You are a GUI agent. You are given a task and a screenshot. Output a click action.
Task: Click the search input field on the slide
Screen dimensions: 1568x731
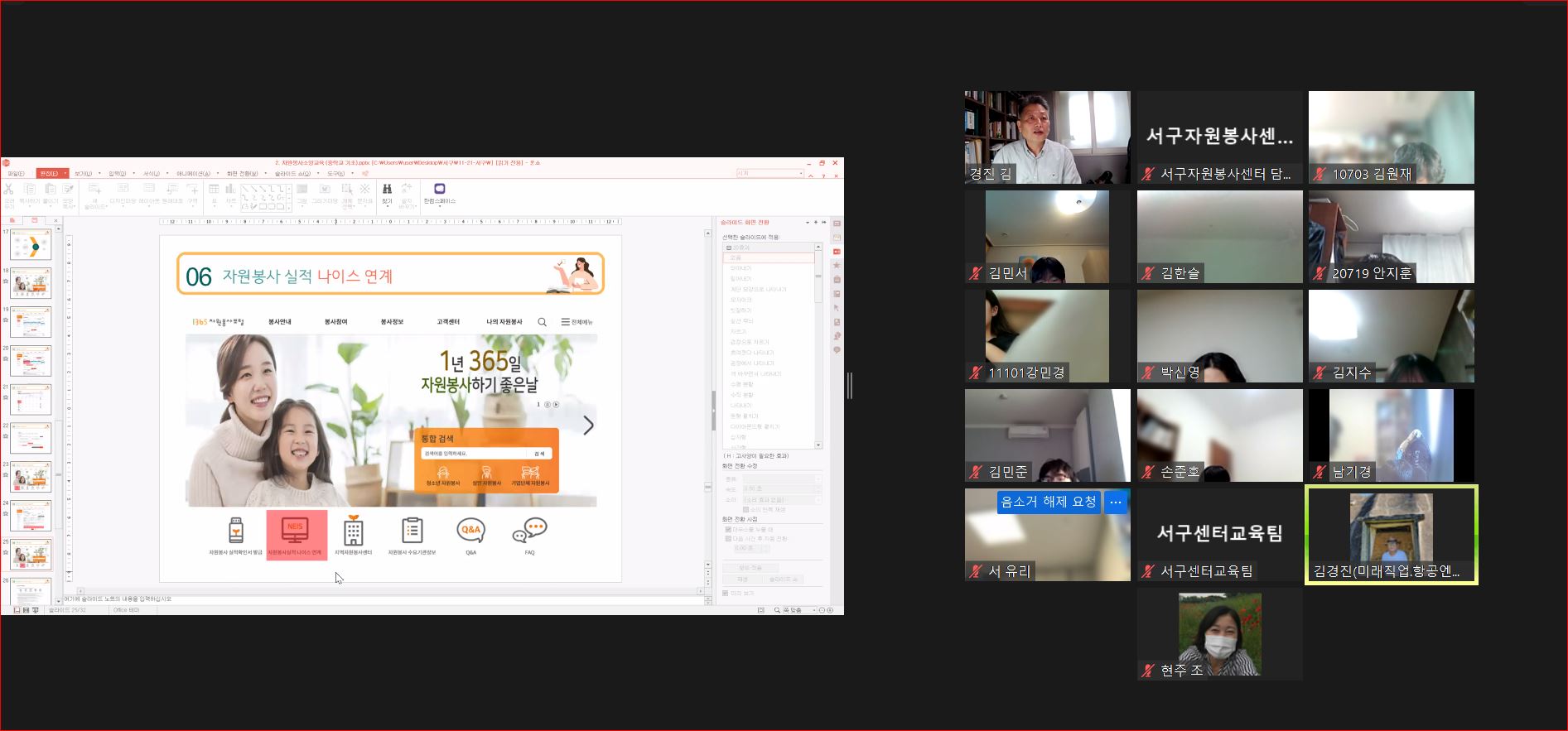coord(474,454)
